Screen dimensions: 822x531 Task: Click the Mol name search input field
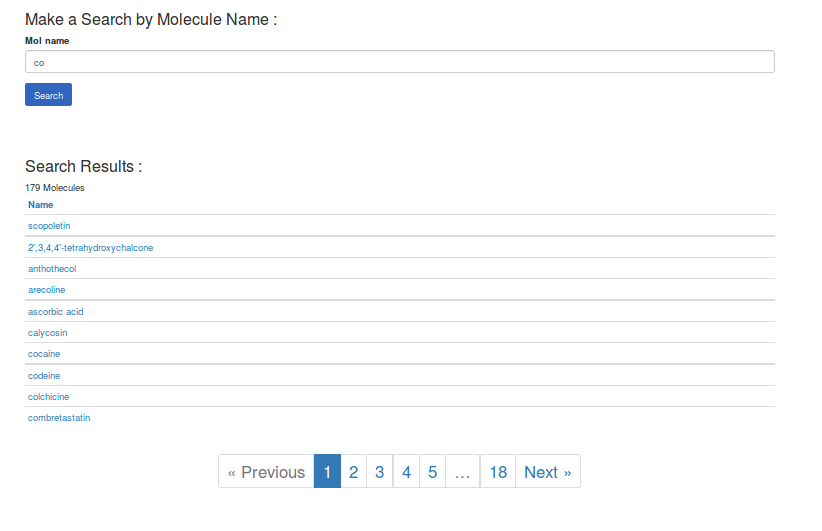[399, 62]
